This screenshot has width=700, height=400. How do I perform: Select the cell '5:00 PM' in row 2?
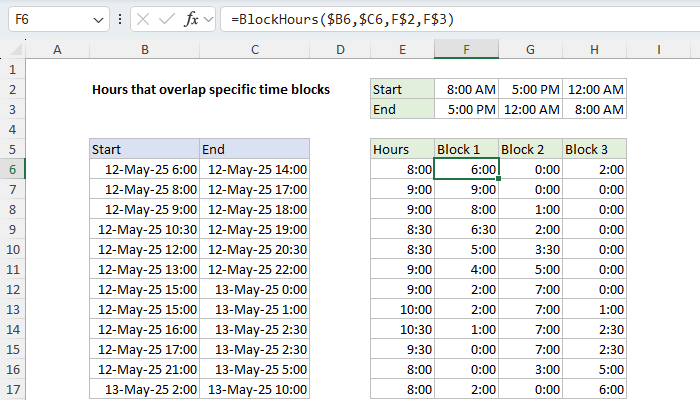530,89
